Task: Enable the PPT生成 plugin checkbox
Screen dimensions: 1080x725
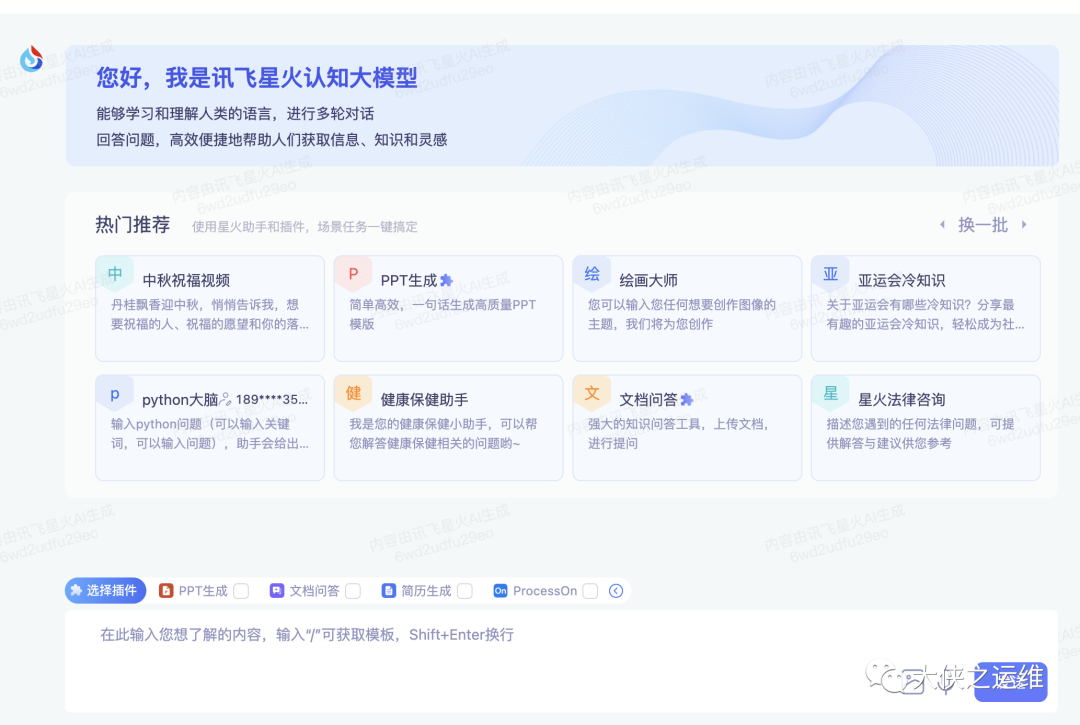Action: (x=241, y=591)
